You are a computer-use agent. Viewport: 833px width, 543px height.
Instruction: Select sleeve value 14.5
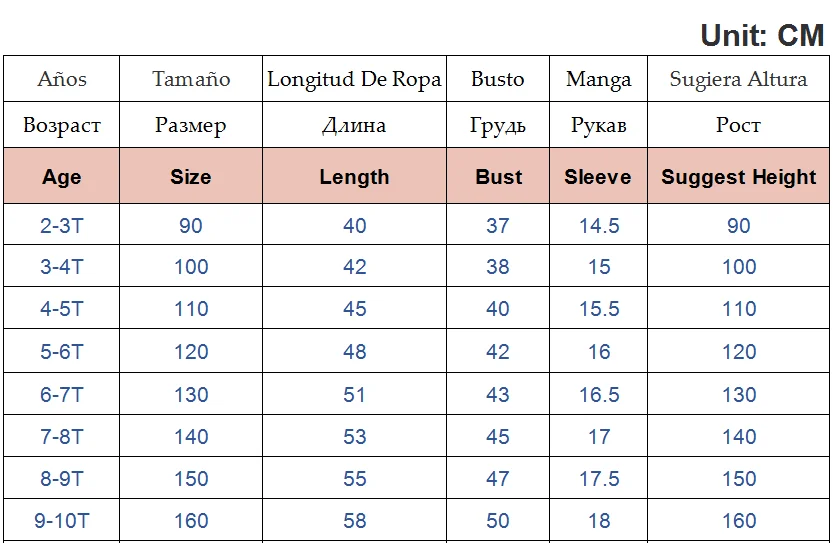tap(599, 225)
